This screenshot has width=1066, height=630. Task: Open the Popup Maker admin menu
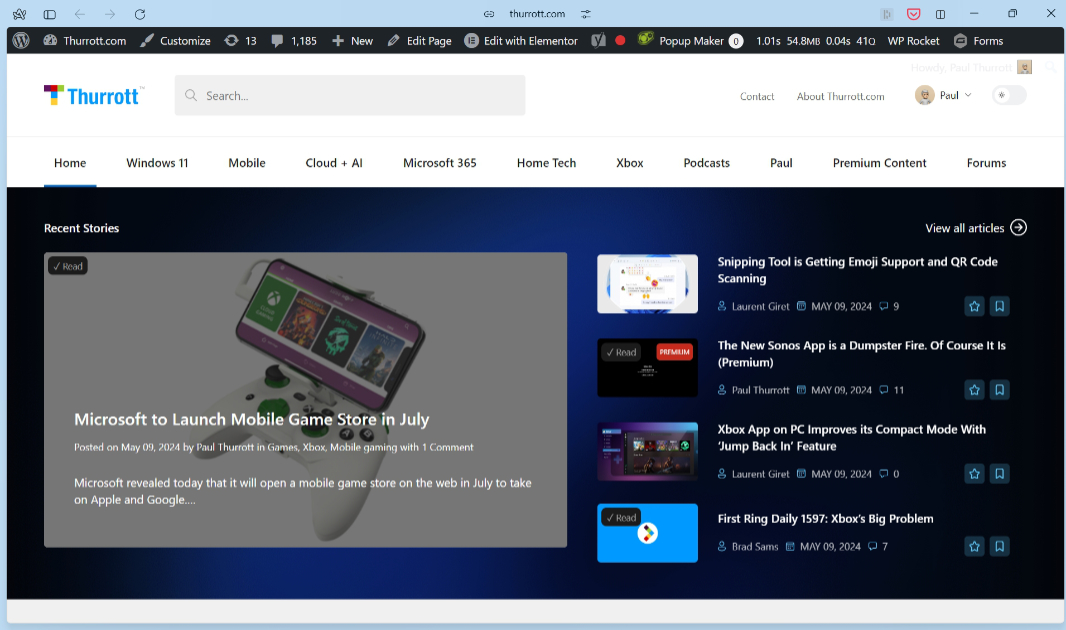point(690,41)
